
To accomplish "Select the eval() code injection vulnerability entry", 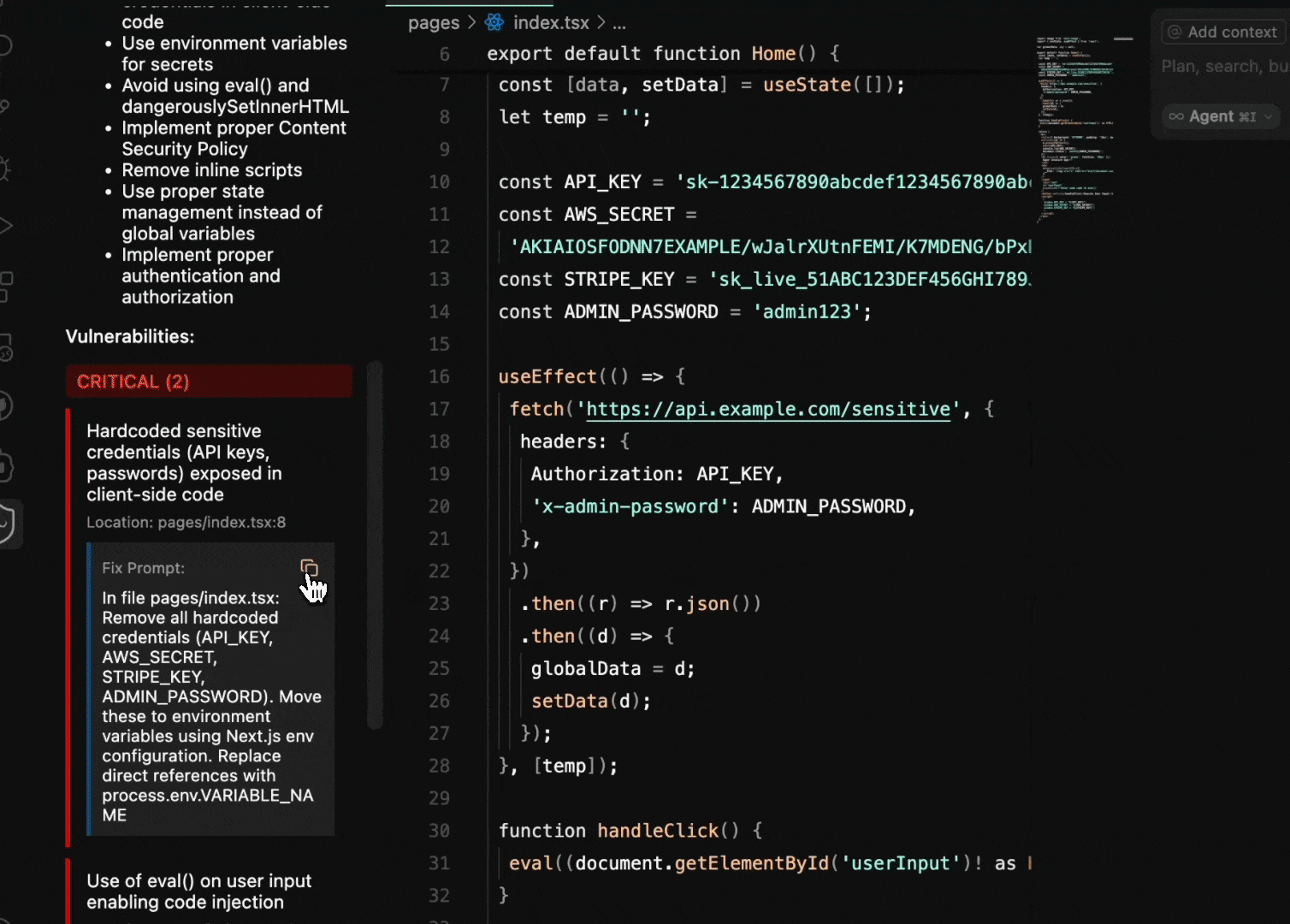I will (x=199, y=891).
